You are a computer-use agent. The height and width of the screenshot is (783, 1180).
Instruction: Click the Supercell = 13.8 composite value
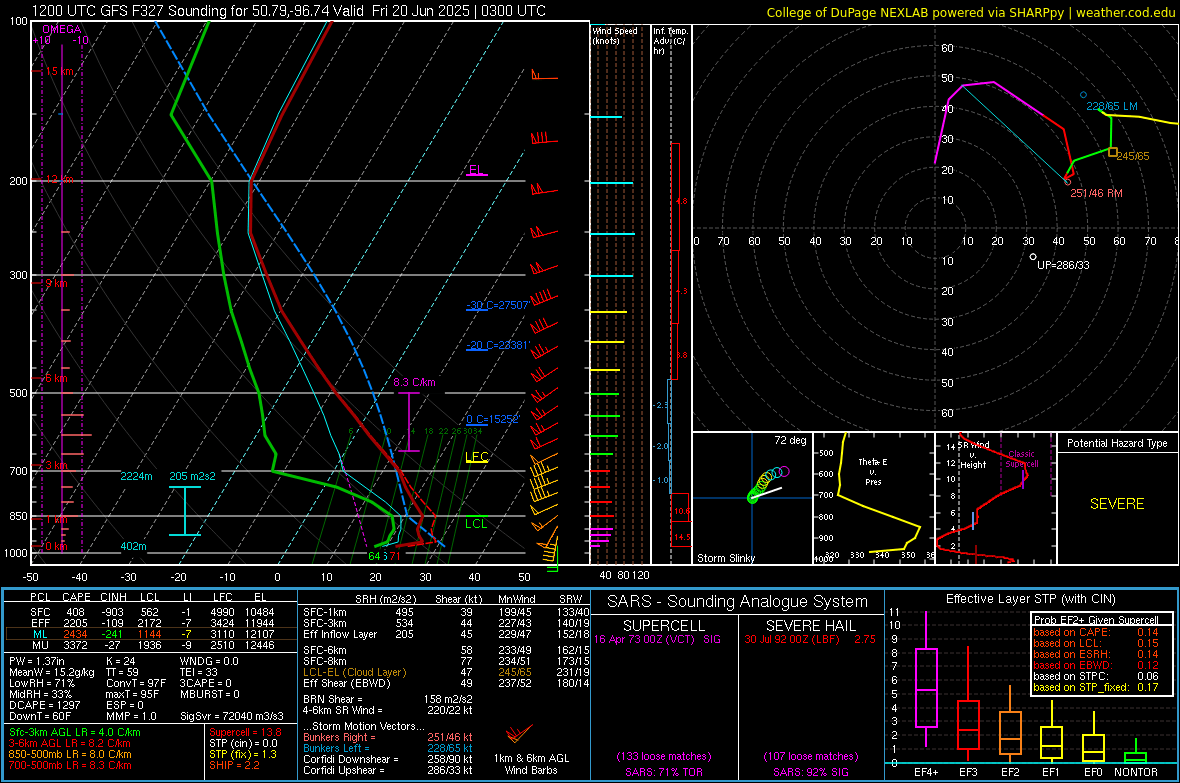(245, 732)
